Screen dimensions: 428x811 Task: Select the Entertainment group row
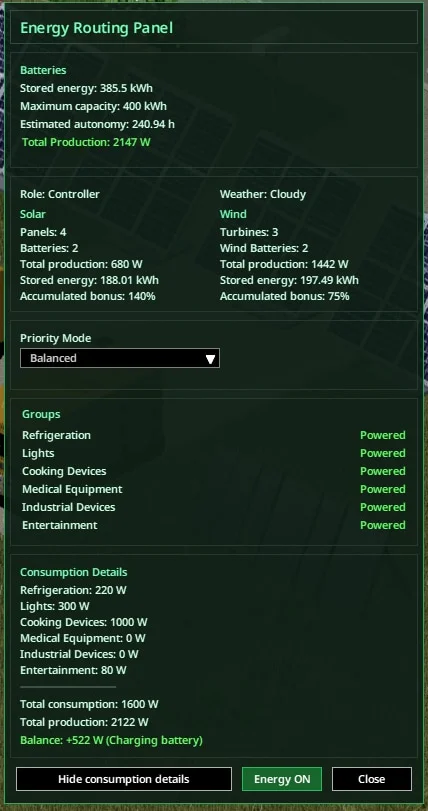tap(213, 525)
